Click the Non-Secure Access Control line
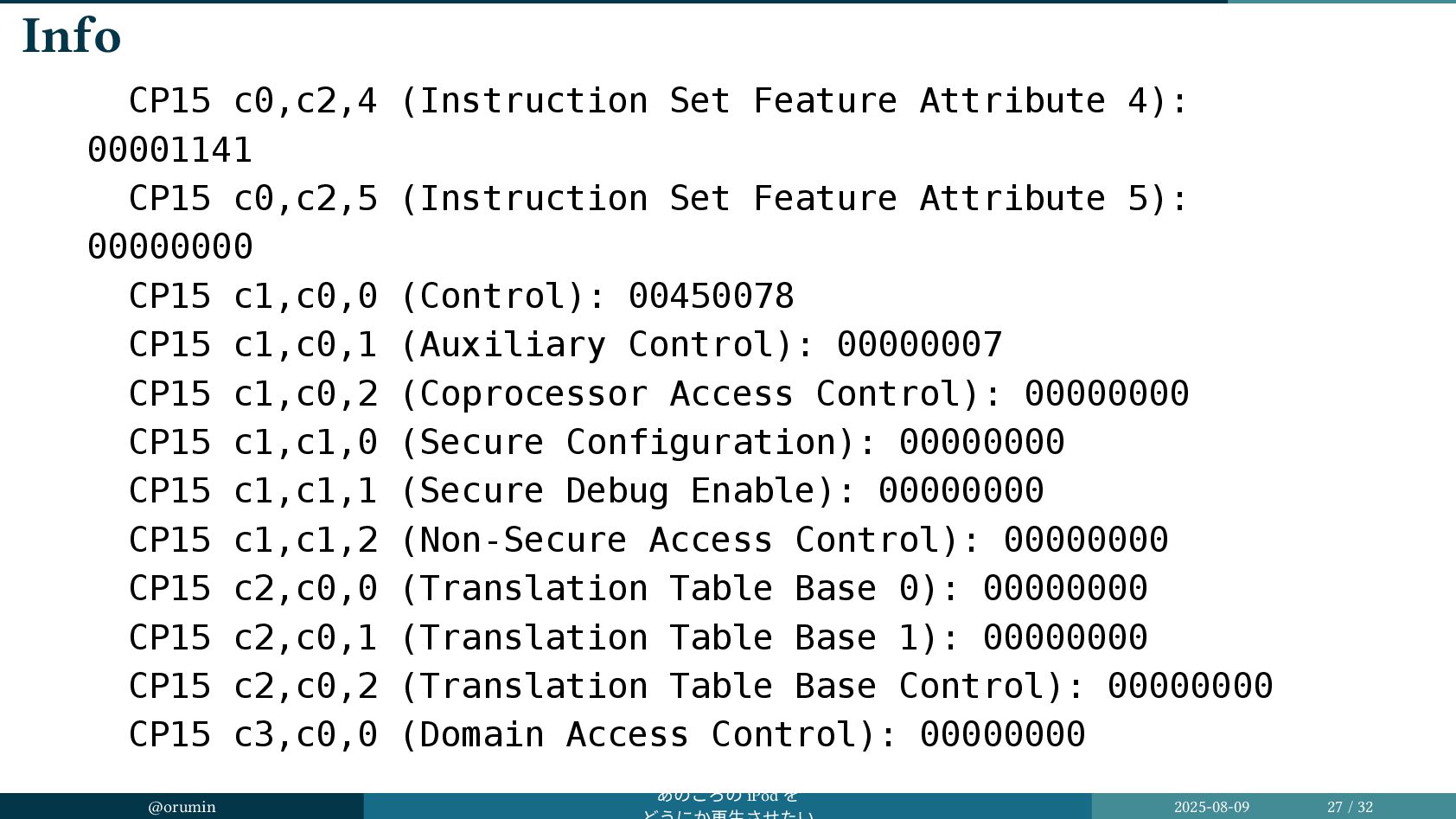Viewport: 1456px width, 819px height. point(648,541)
